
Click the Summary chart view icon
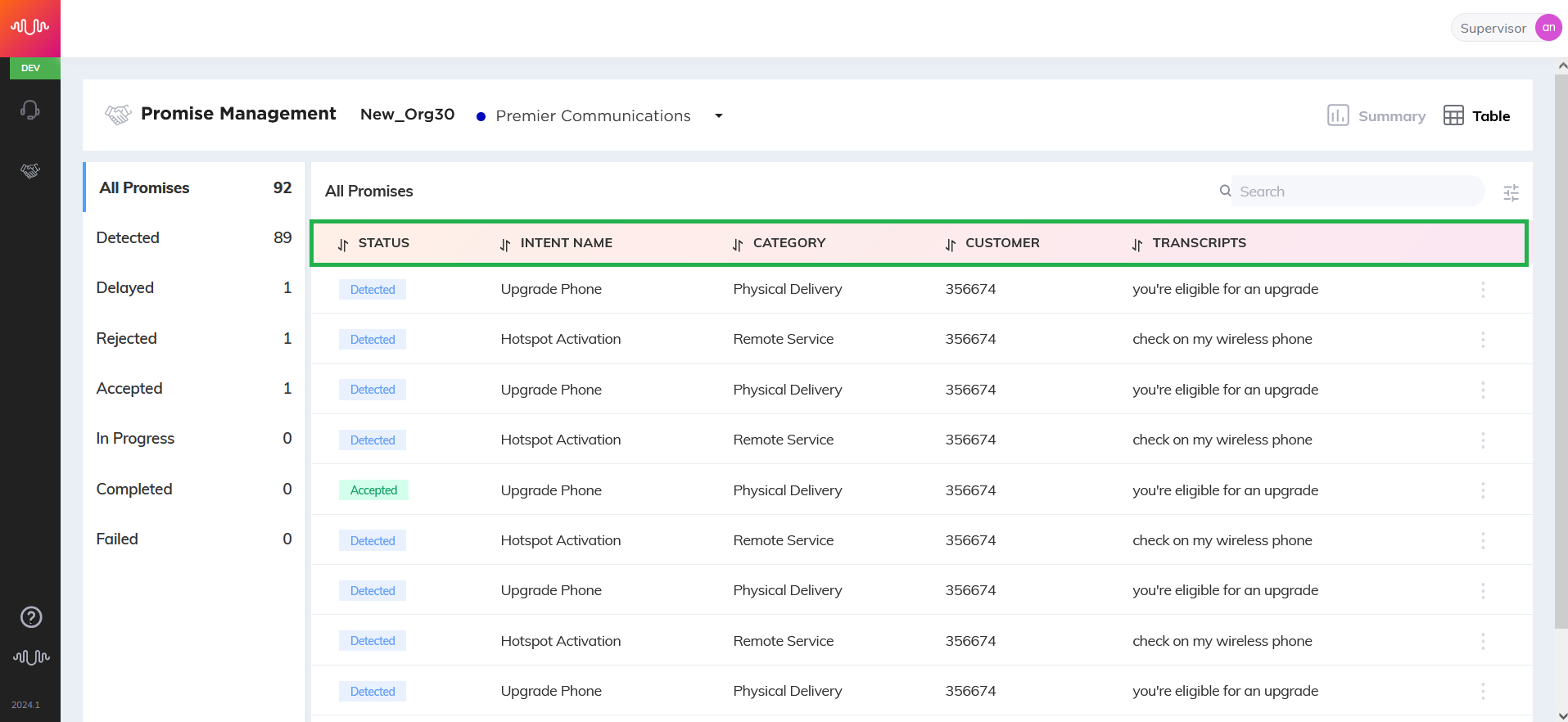[x=1338, y=115]
